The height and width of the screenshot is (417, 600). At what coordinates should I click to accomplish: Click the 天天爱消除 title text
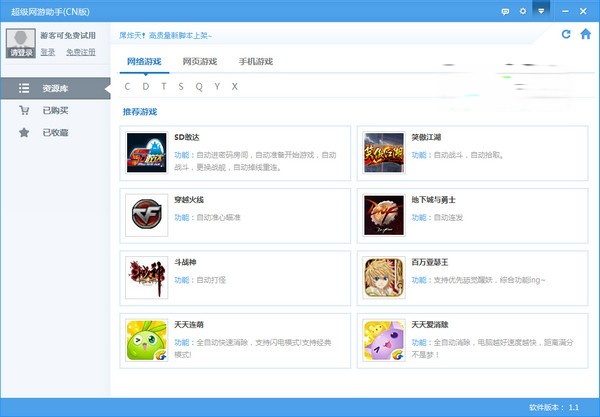[430, 325]
